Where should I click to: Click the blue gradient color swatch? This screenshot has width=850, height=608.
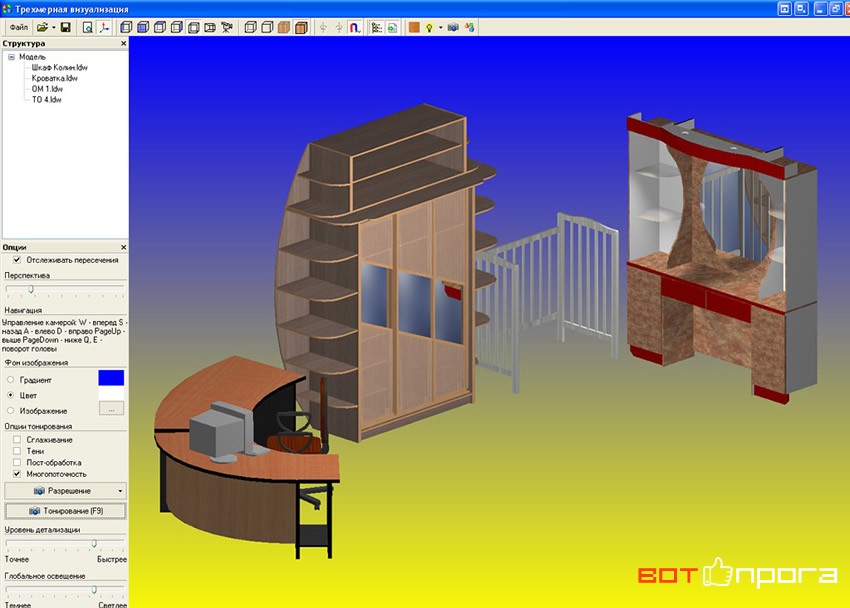pyautogui.click(x=111, y=378)
